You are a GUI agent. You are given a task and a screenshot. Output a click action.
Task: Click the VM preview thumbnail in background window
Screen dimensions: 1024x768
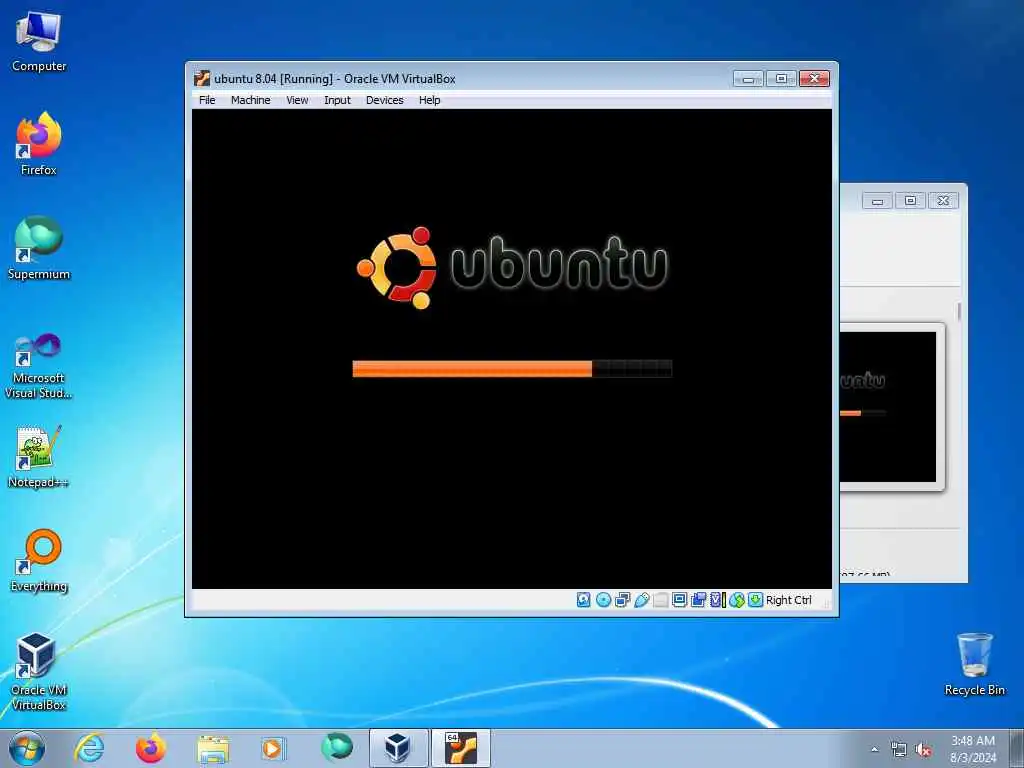tap(888, 407)
